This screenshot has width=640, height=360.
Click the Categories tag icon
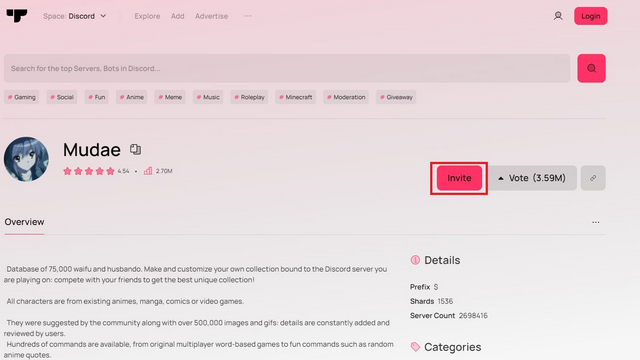click(x=415, y=347)
